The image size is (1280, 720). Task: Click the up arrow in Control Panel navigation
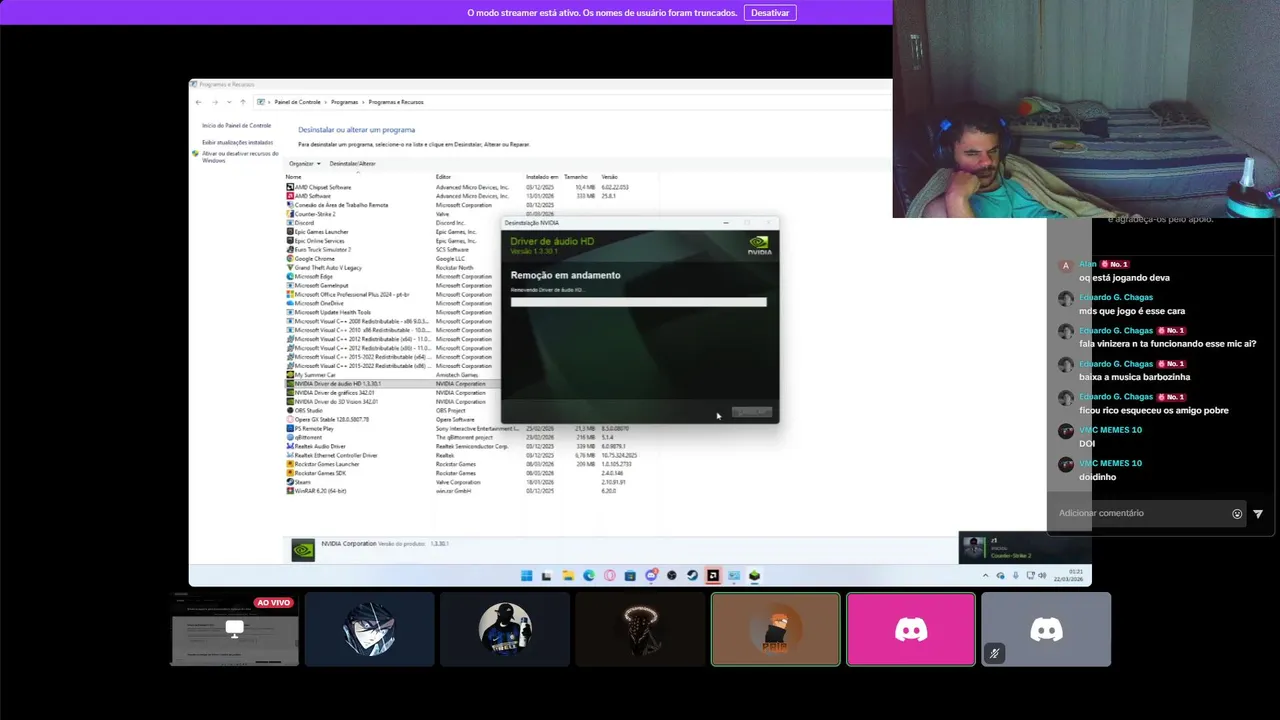pyautogui.click(x=243, y=102)
